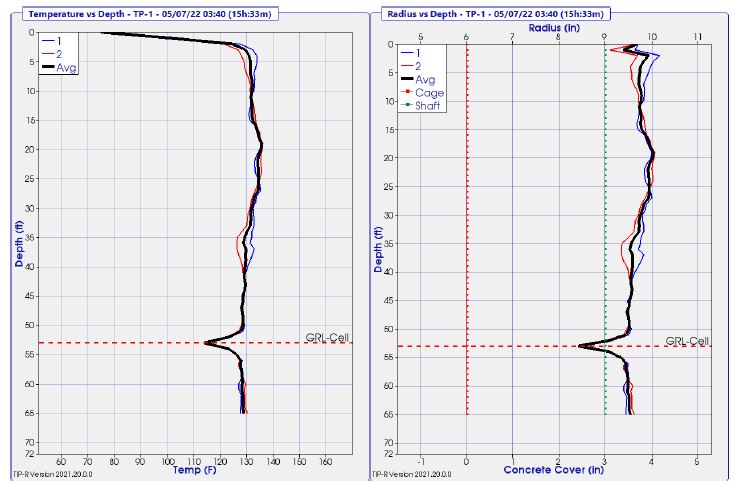
Task: Select legend entry 1 in Temperature chart
Action: (x=48, y=40)
